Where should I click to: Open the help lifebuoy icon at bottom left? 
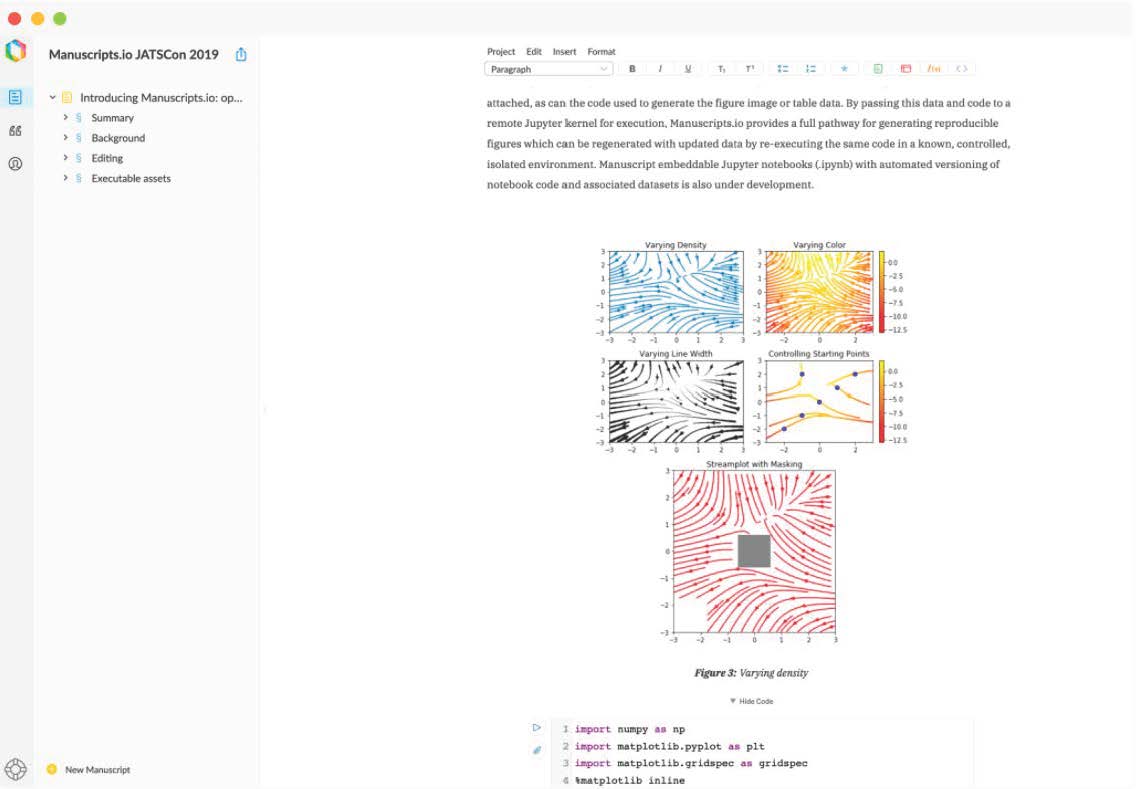click(x=15, y=769)
